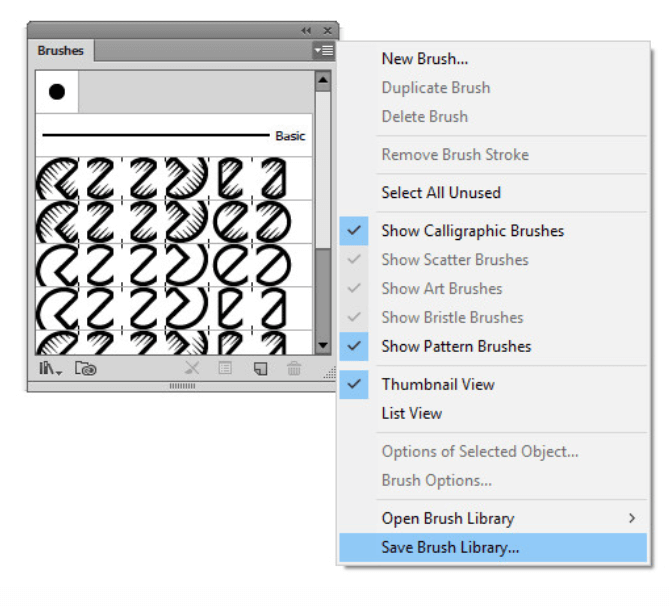This screenshot has height=606, width=670.
Task: Toggle Show Calligraphic Brushes
Action: tap(493, 231)
